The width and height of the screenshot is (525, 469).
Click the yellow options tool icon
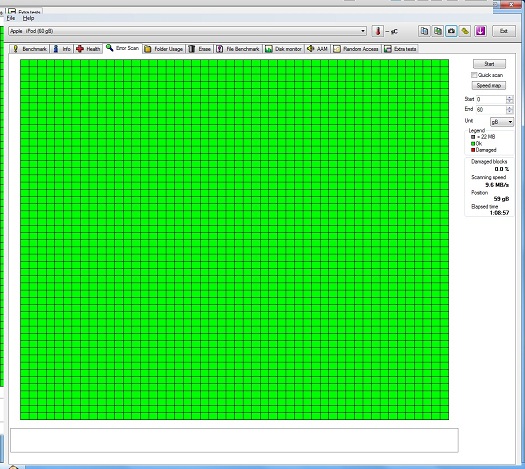465,31
